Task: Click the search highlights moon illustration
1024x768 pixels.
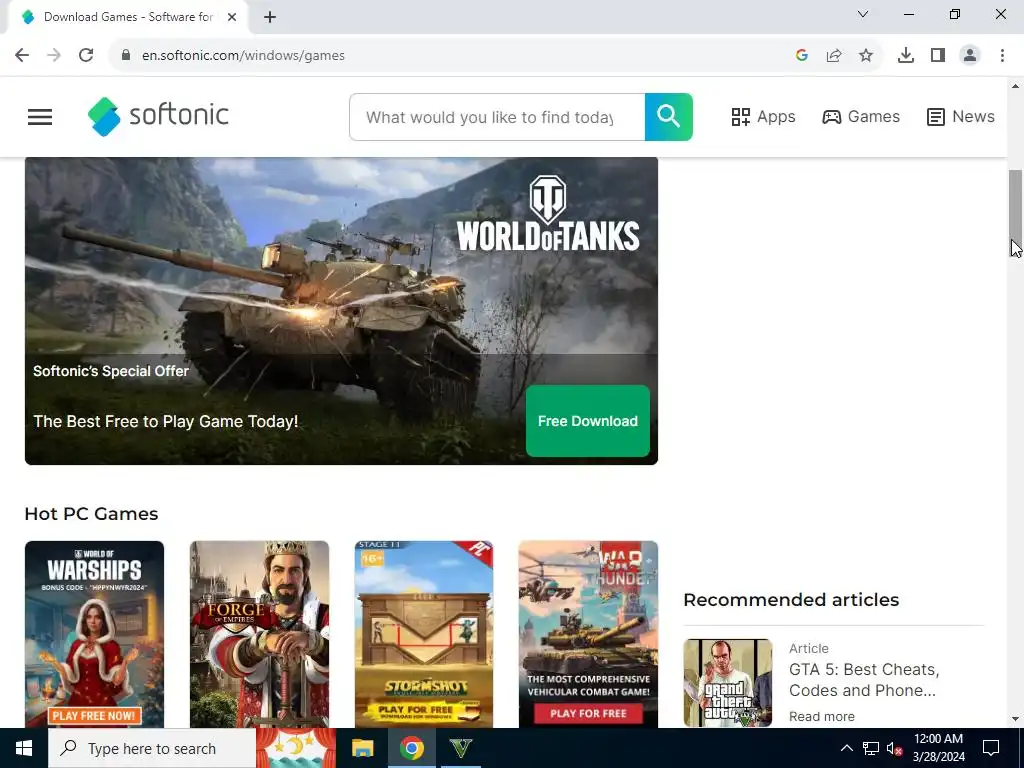Action: point(296,748)
